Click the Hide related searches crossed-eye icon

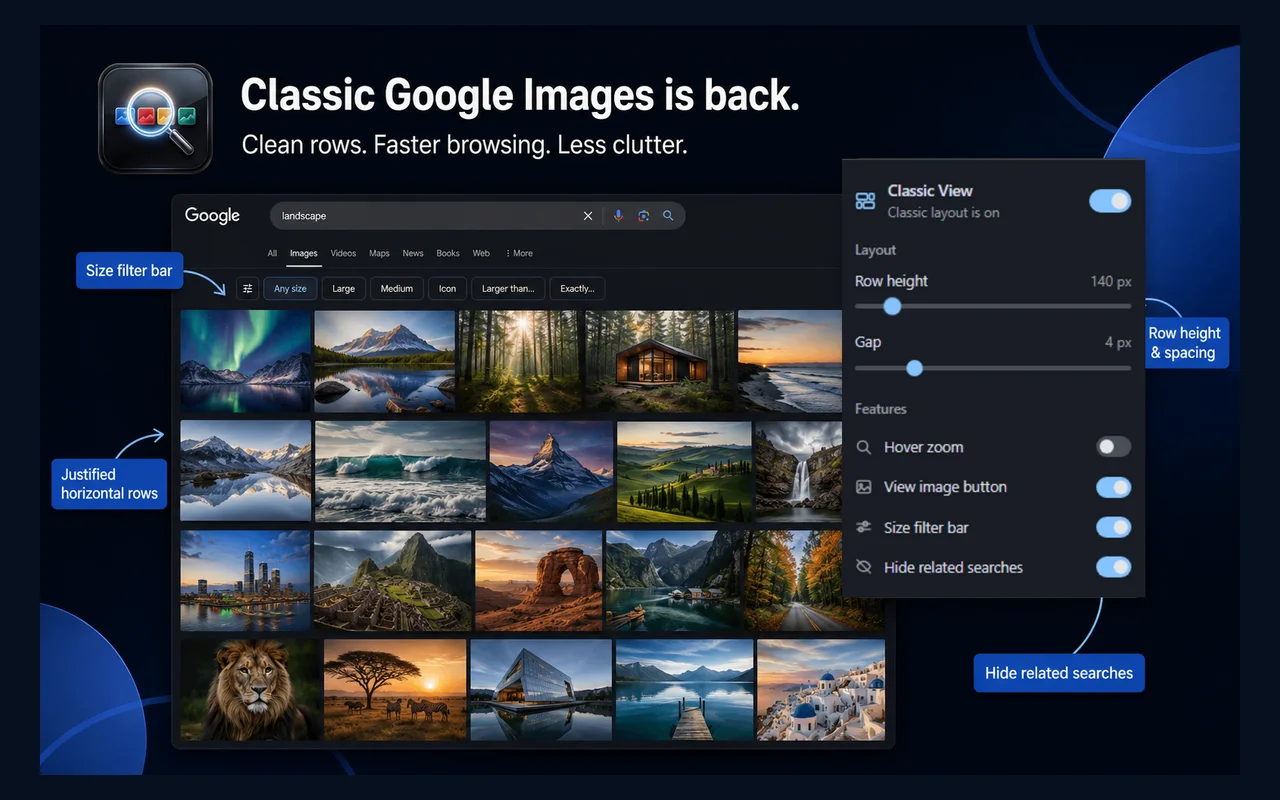864,567
